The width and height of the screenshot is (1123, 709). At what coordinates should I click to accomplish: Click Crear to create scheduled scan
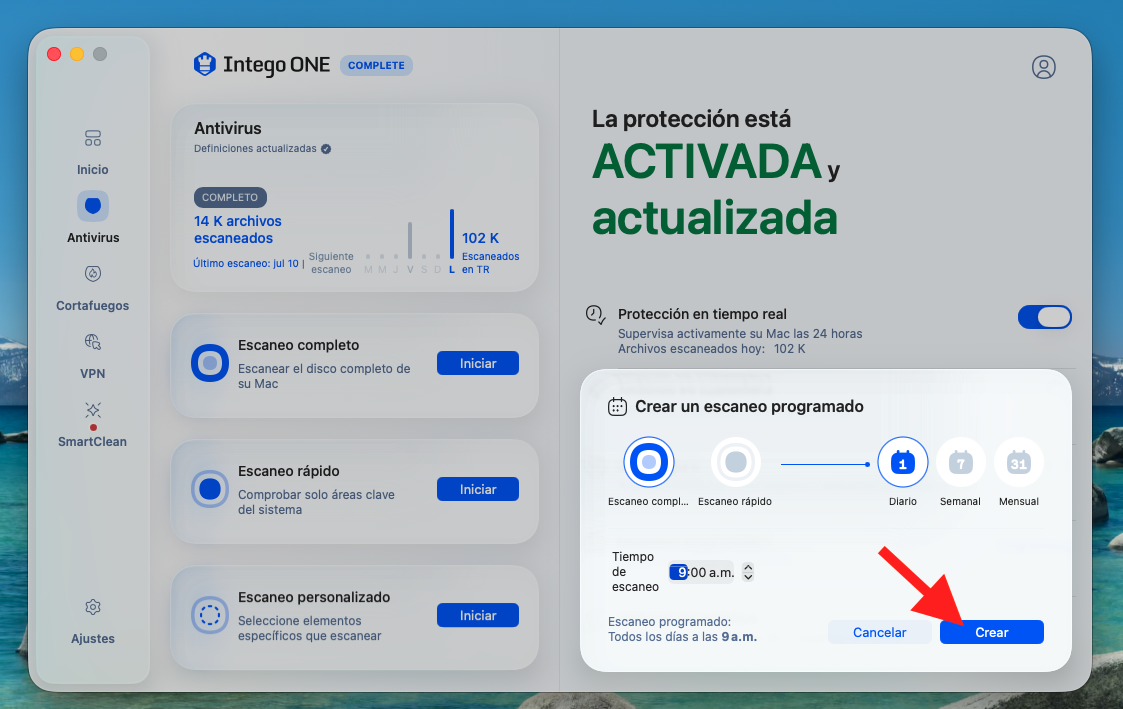click(991, 632)
